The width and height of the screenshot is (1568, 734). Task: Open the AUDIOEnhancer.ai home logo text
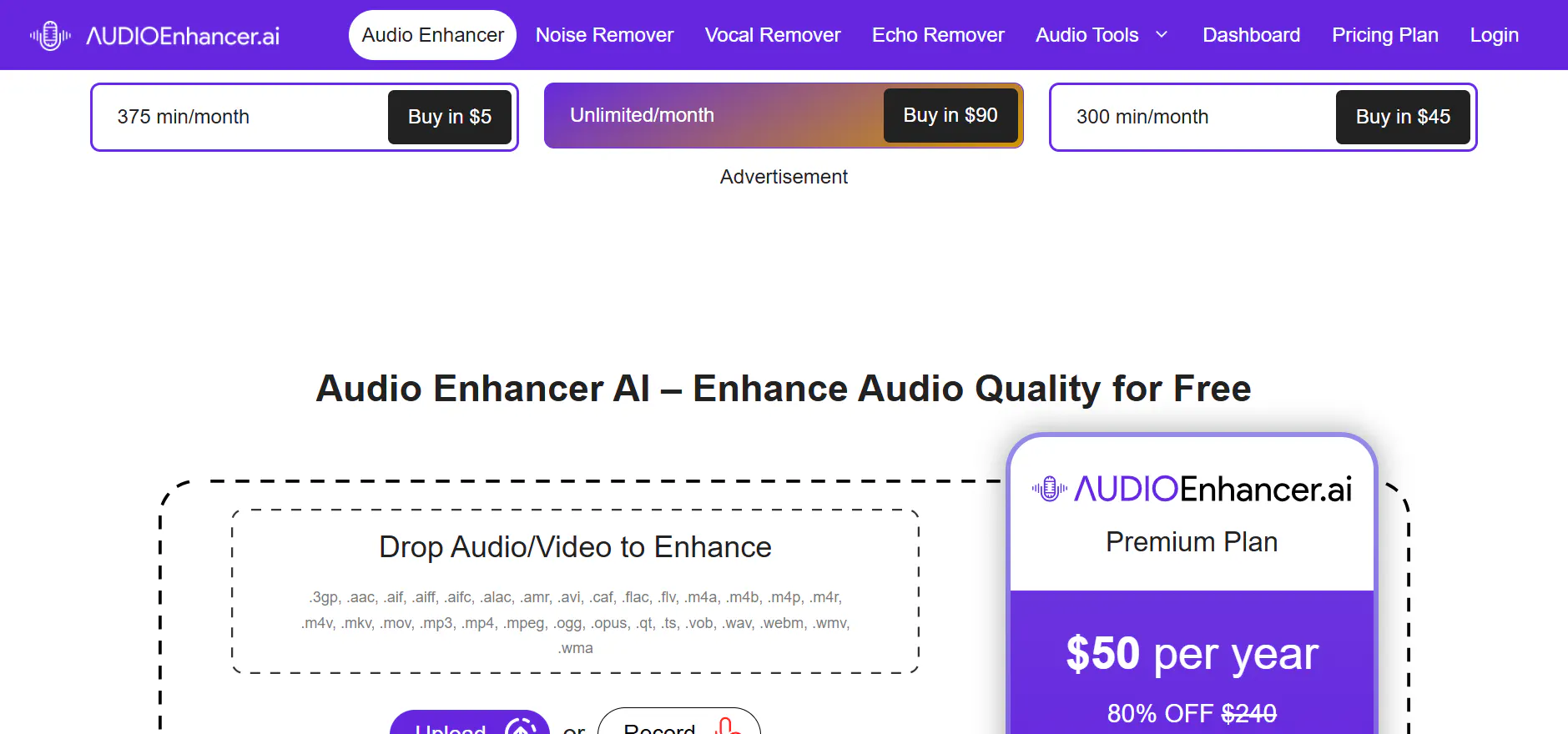183,36
